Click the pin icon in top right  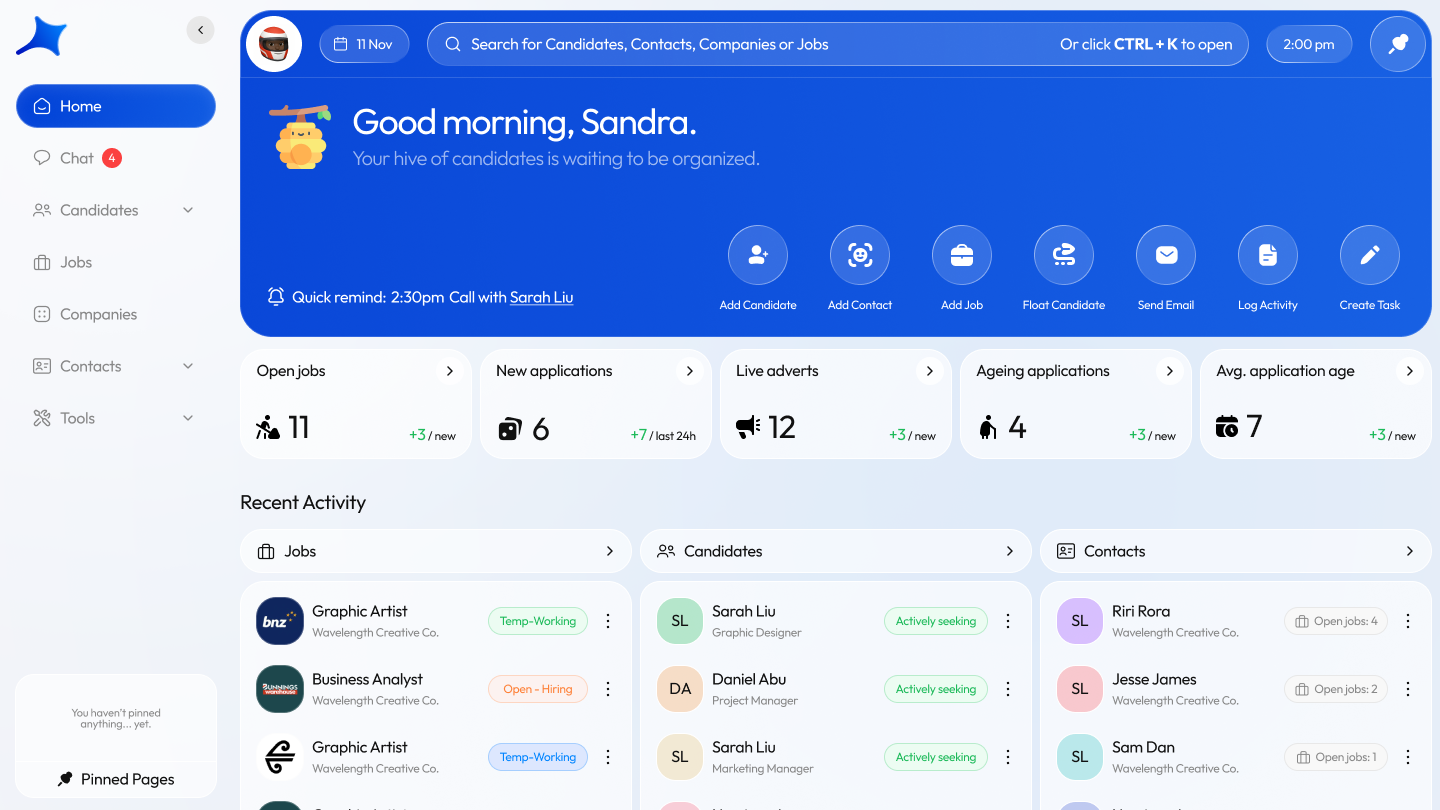tap(1398, 44)
